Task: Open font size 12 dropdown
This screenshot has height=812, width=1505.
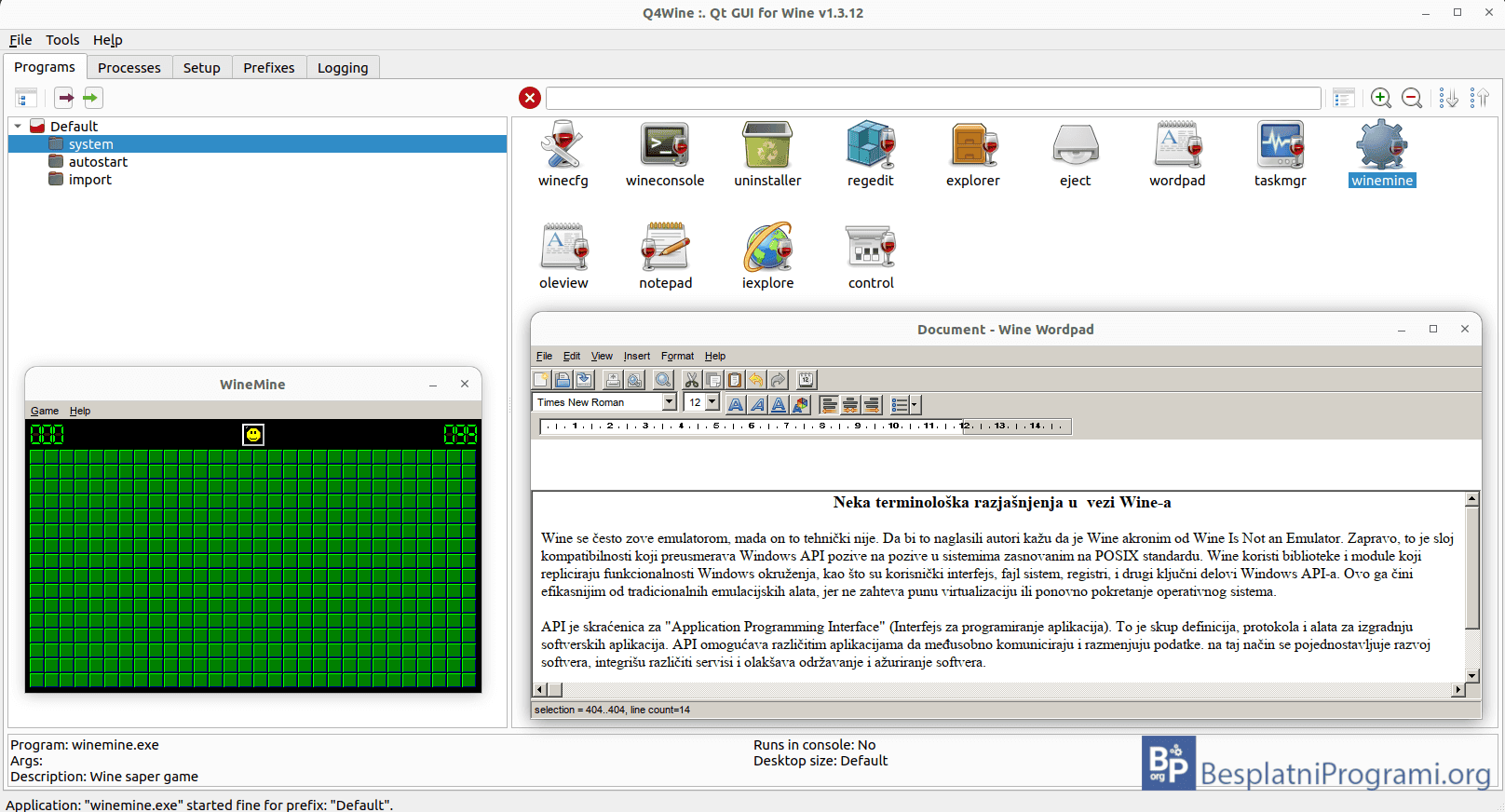Action: coord(712,401)
